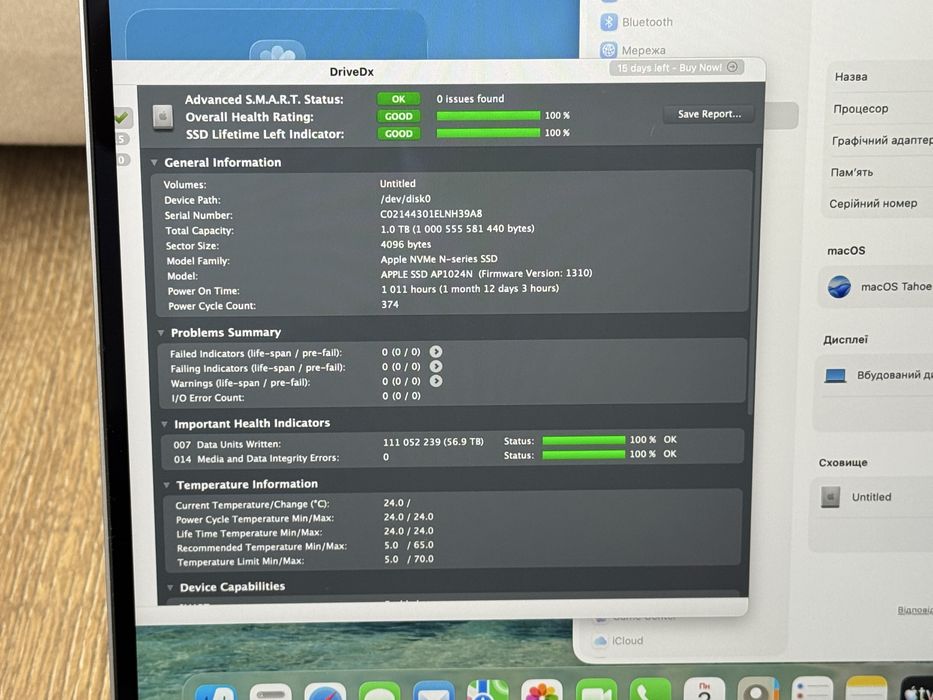Click the DriveDx vertical scrollbar
933x700 pixels.
[x=756, y=280]
